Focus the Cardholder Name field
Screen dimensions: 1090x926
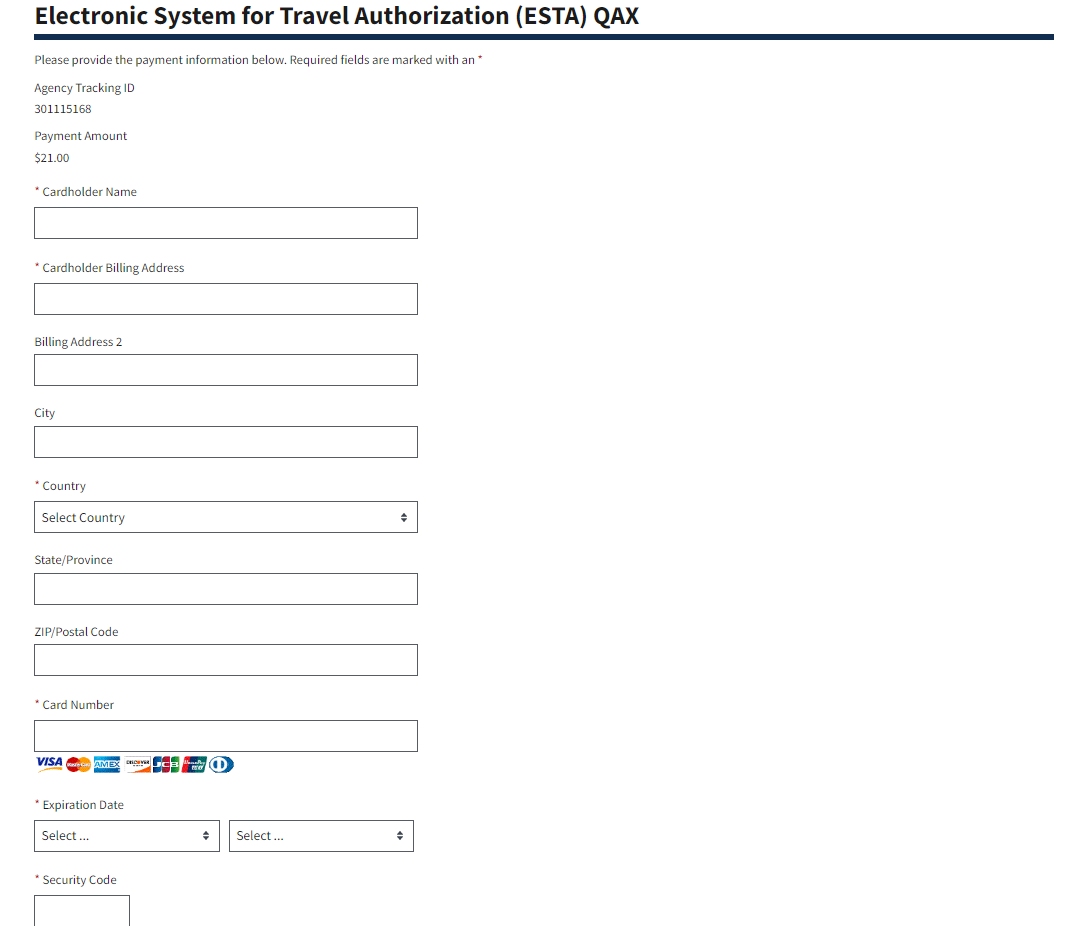click(225, 223)
